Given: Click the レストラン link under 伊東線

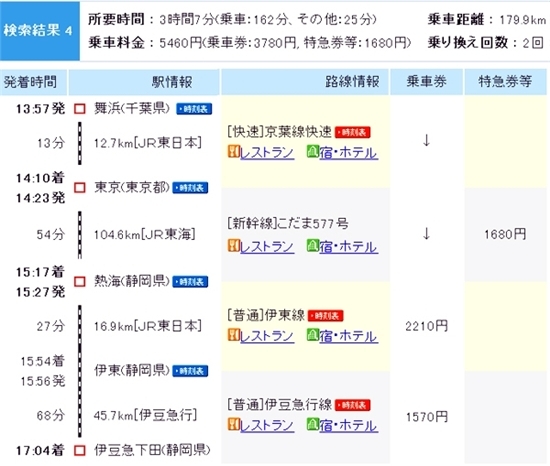Looking at the screenshot, I should (267, 336).
